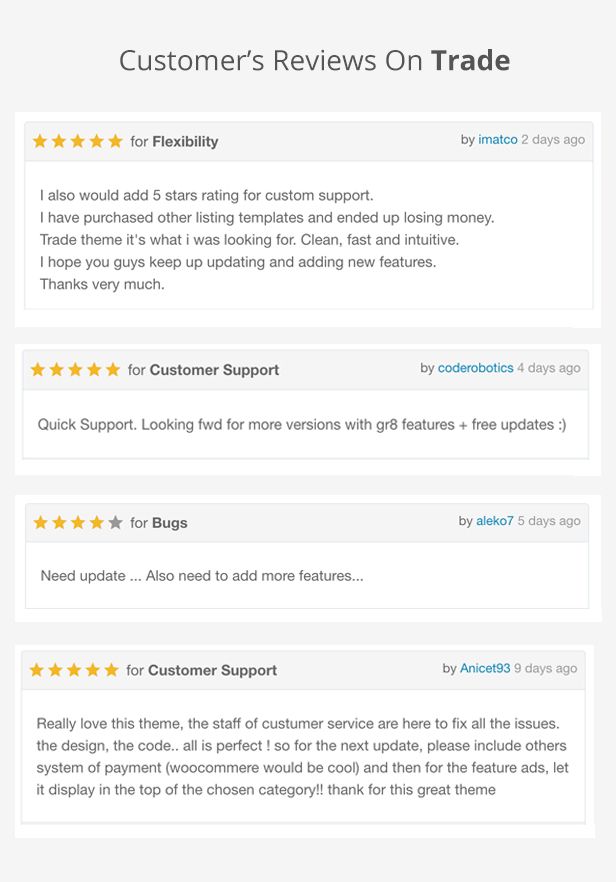Click the Flexibility rating category label
This screenshot has width=616, height=882.
tap(185, 142)
